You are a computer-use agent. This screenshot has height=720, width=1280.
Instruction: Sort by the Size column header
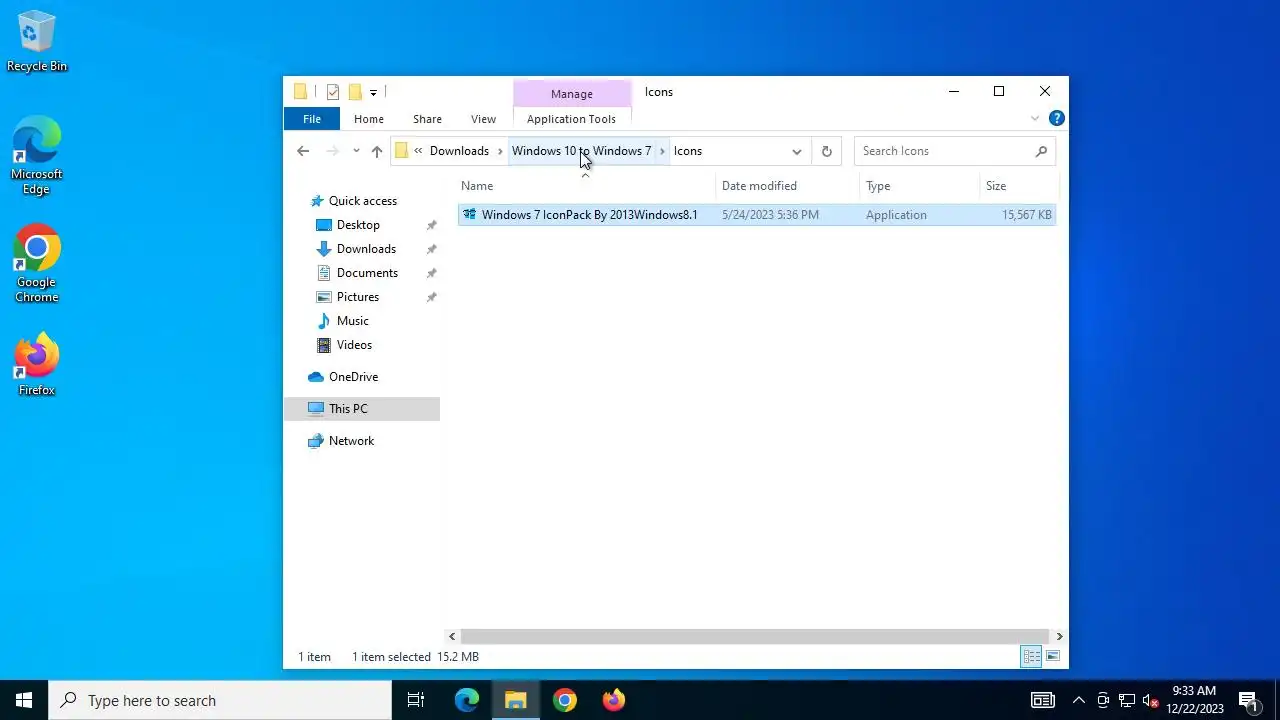coord(1019,186)
